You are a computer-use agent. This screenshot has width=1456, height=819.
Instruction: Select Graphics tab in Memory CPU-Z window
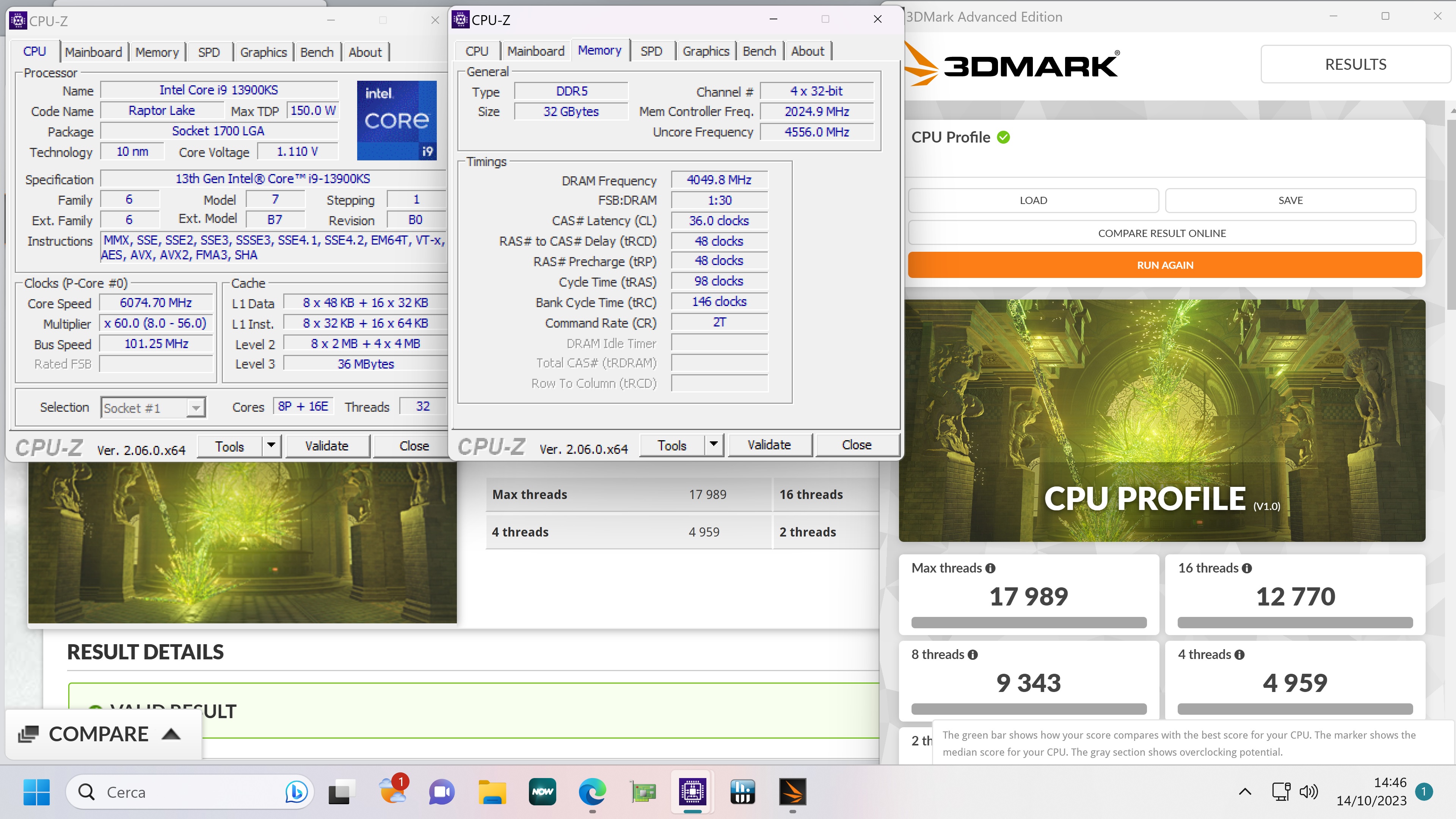(706, 51)
